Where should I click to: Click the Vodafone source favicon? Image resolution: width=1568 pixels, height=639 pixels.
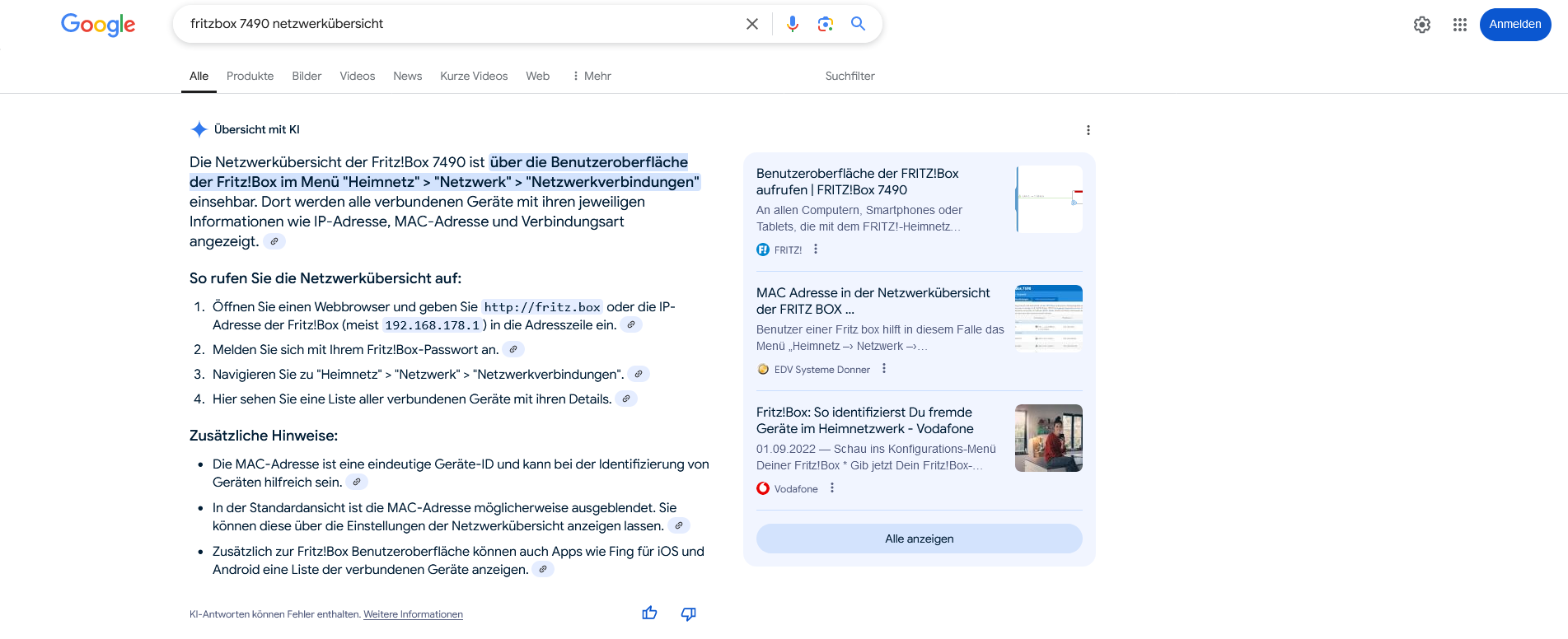point(763,488)
